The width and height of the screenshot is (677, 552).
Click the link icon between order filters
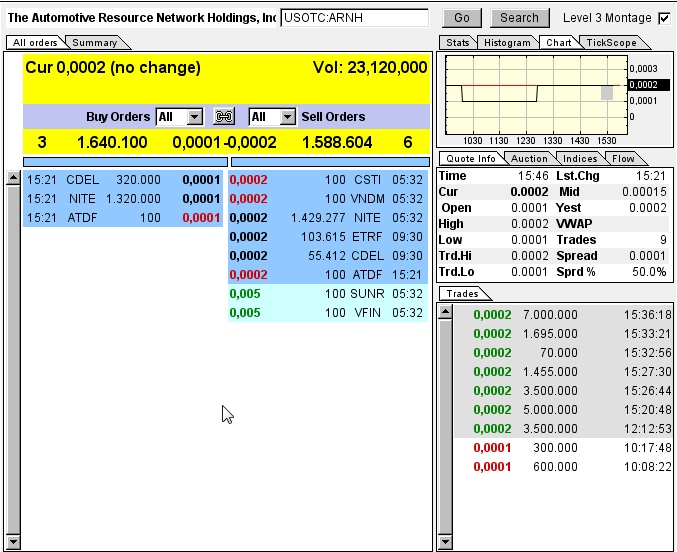[x=225, y=117]
